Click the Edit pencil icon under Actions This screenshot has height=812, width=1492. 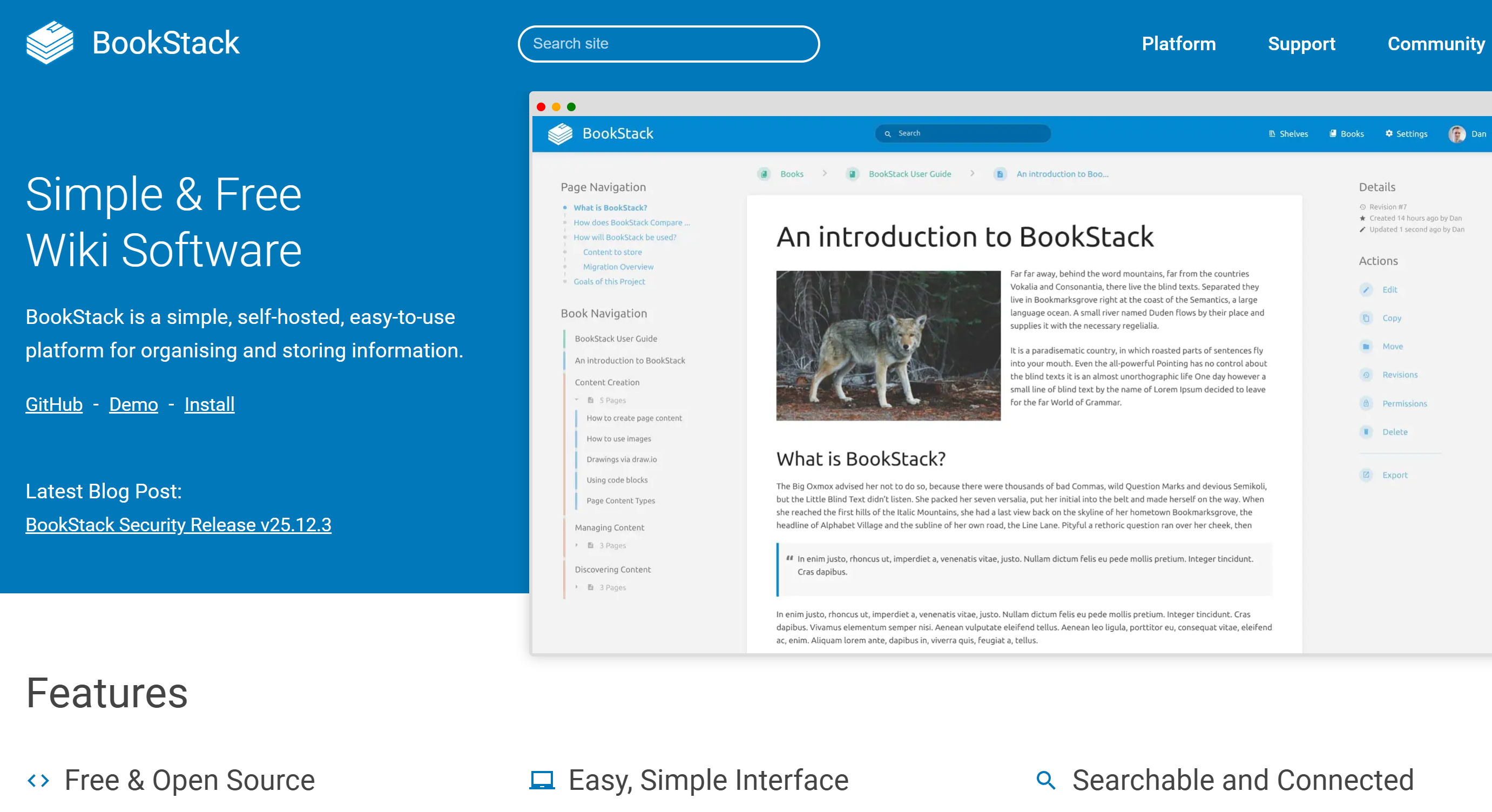1366,289
